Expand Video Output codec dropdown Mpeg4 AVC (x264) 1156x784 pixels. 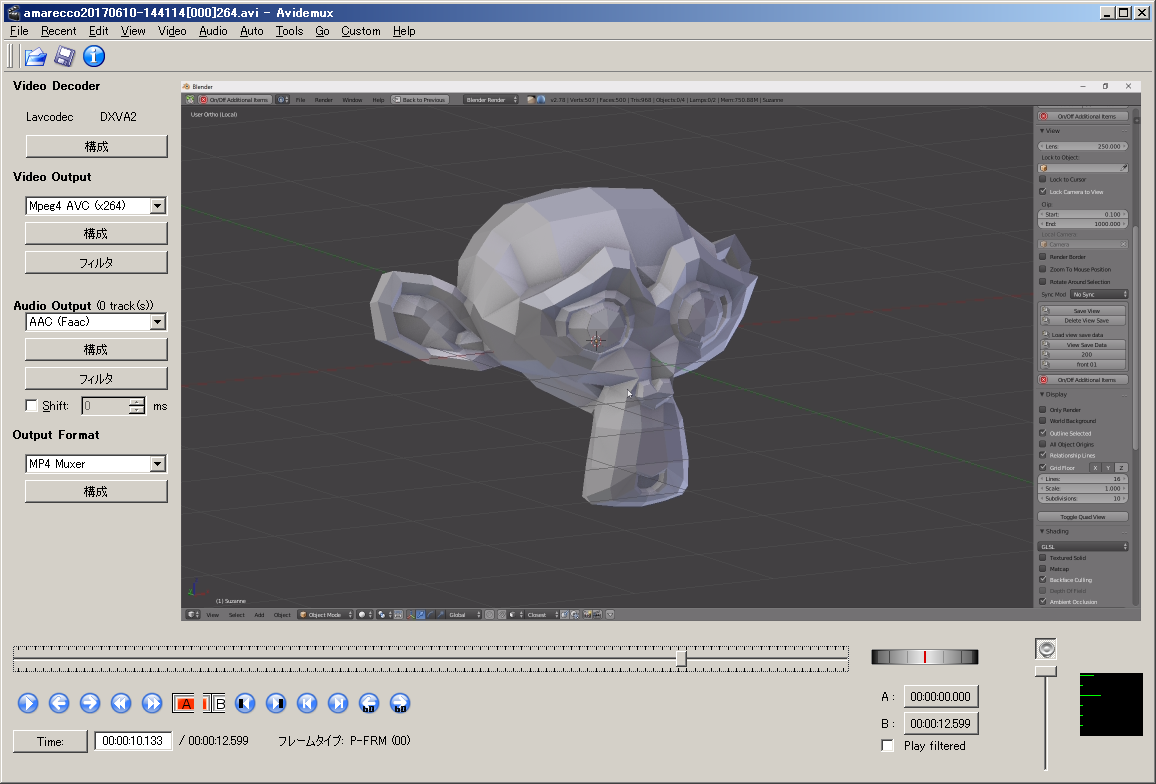tap(158, 206)
